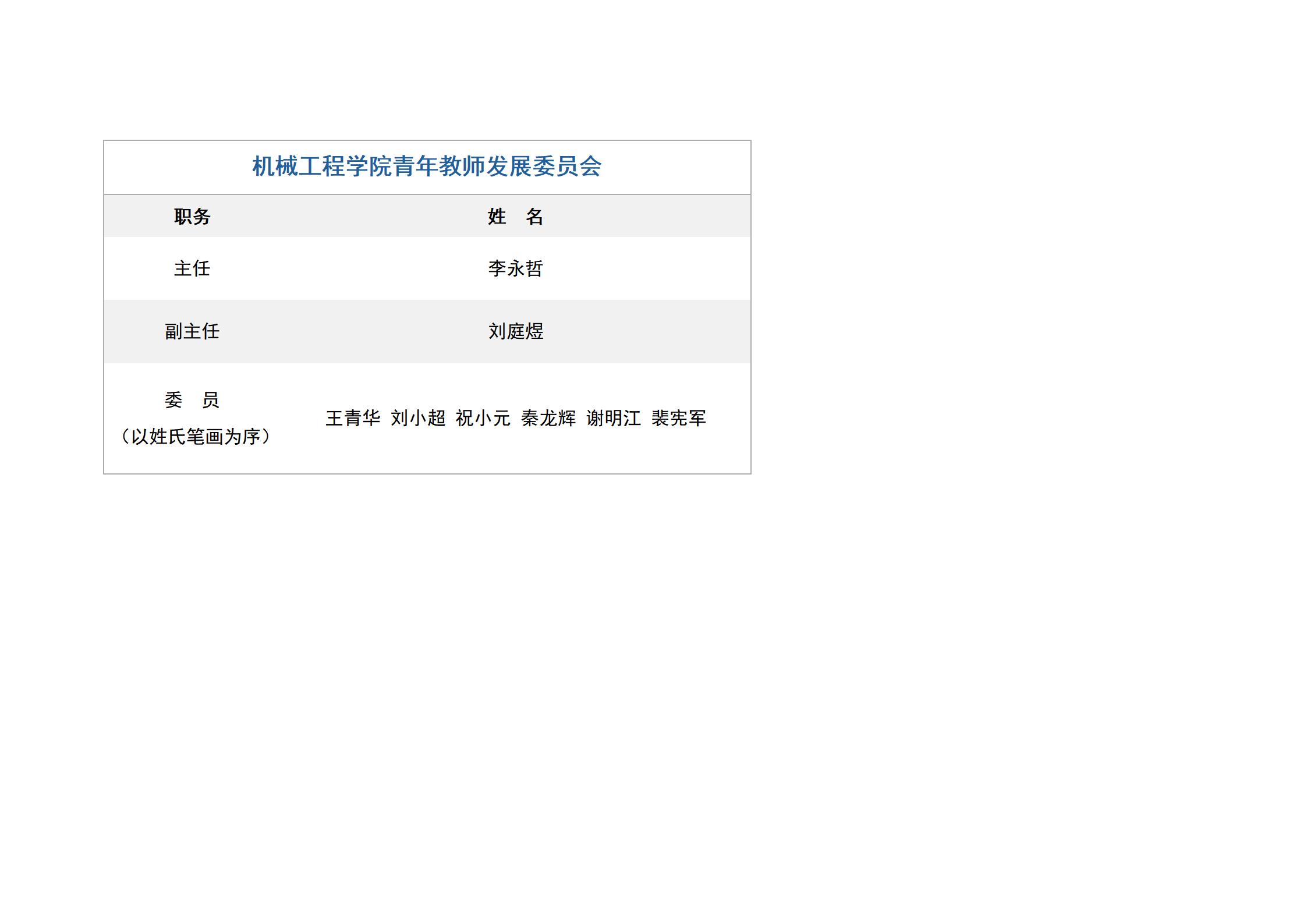Select the 副主任 cell
This screenshot has width=1307, height=924.
(192, 331)
